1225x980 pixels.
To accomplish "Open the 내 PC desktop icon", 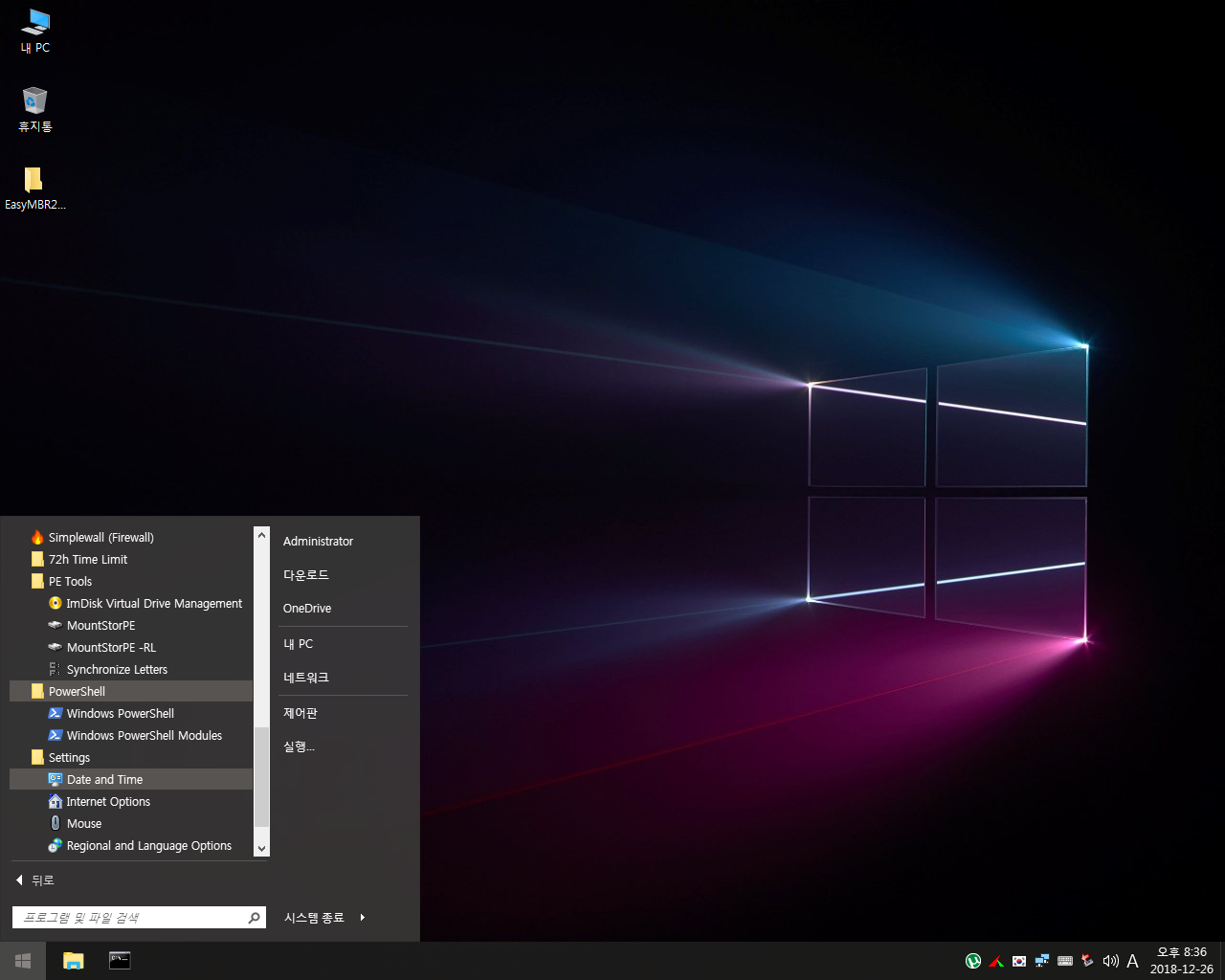I will click(x=35, y=31).
